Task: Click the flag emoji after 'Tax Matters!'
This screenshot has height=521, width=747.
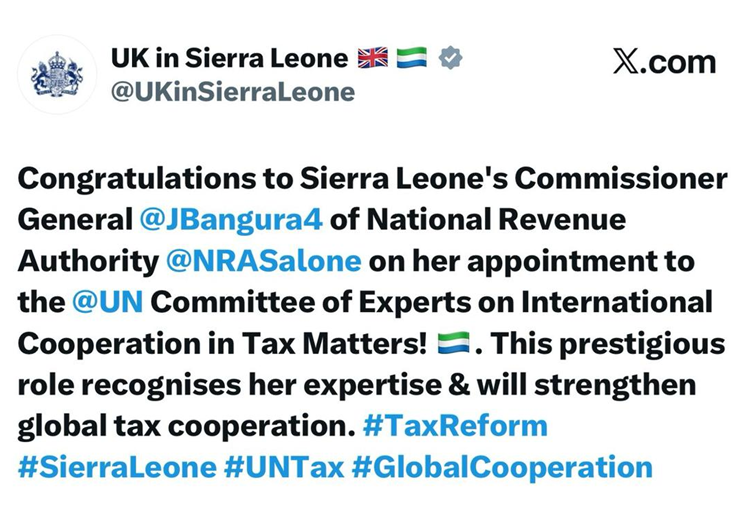Action: pos(456,344)
